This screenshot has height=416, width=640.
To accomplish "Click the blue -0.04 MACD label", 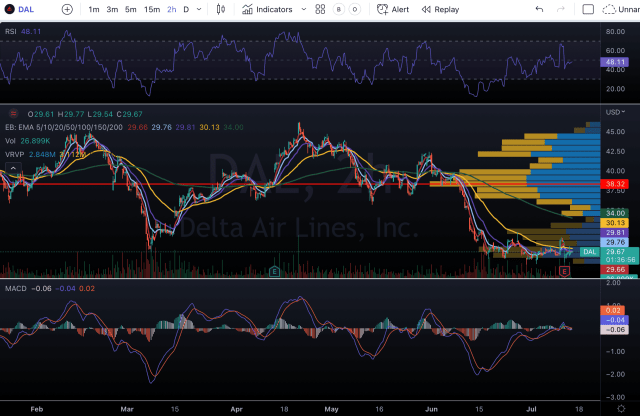I will 615,320.
